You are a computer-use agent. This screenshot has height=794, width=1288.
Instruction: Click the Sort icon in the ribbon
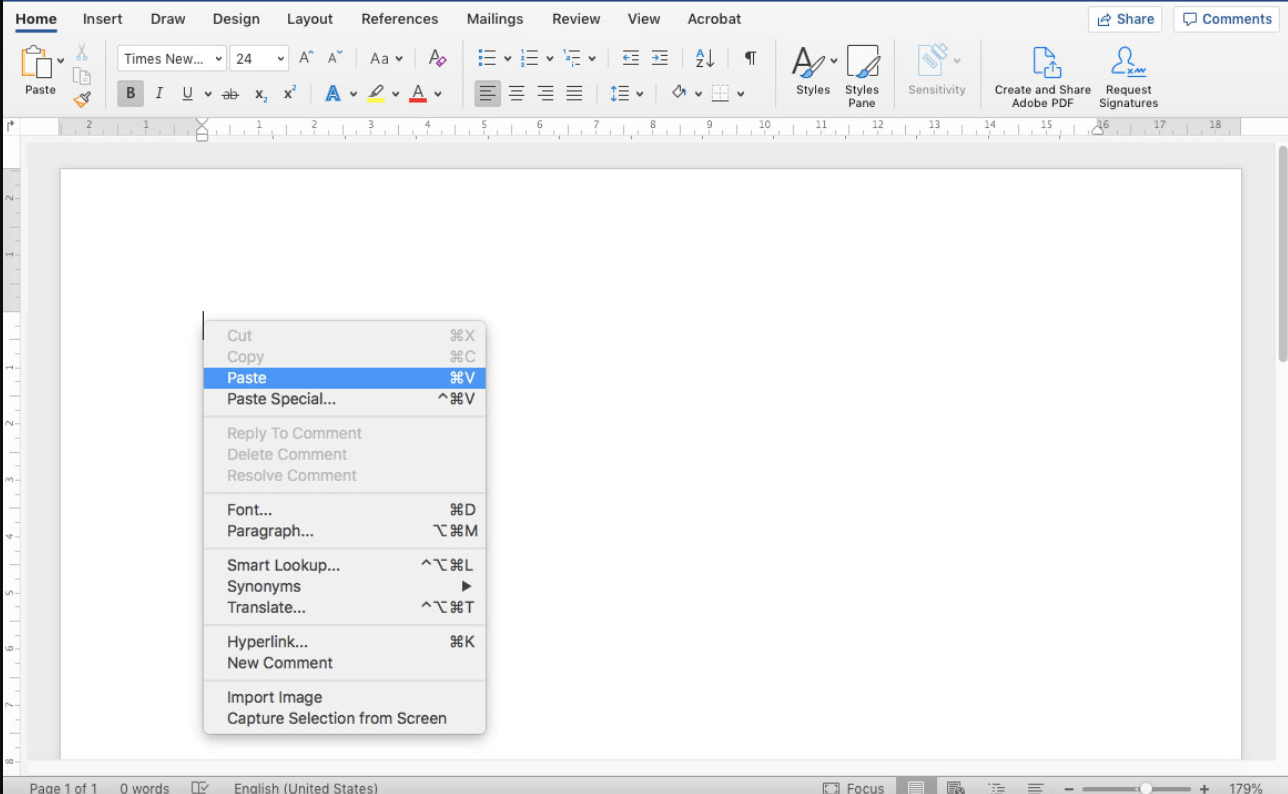[x=704, y=58]
